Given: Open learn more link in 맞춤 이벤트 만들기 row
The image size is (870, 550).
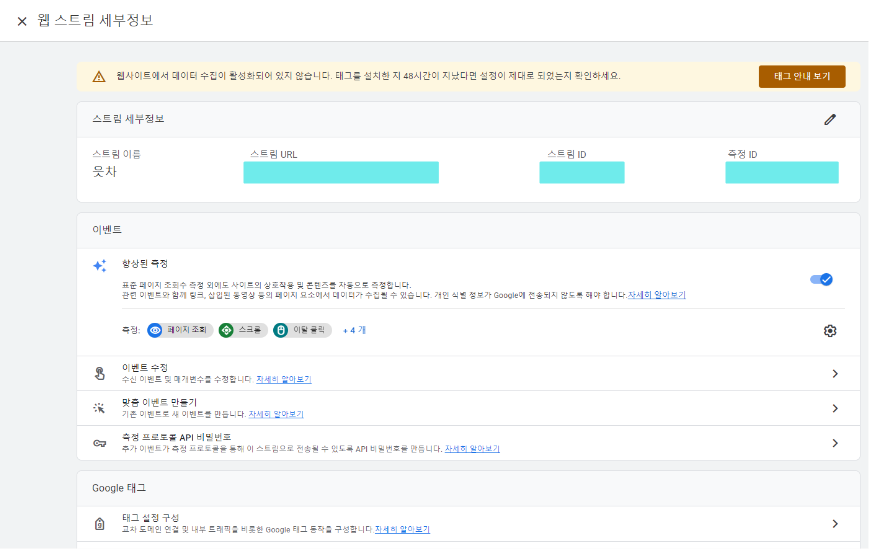Looking at the screenshot, I should pyautogui.click(x=276, y=415).
